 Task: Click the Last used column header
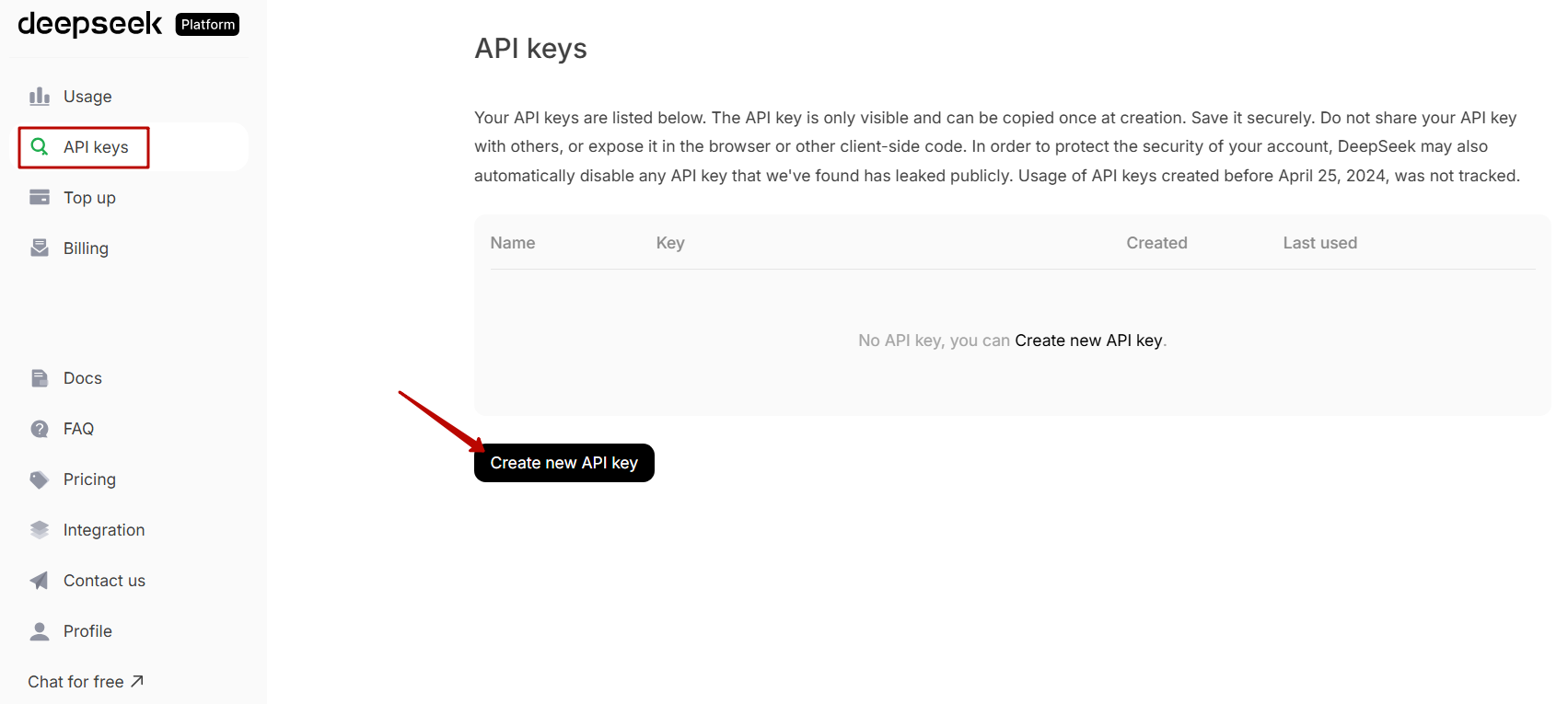[x=1320, y=243]
